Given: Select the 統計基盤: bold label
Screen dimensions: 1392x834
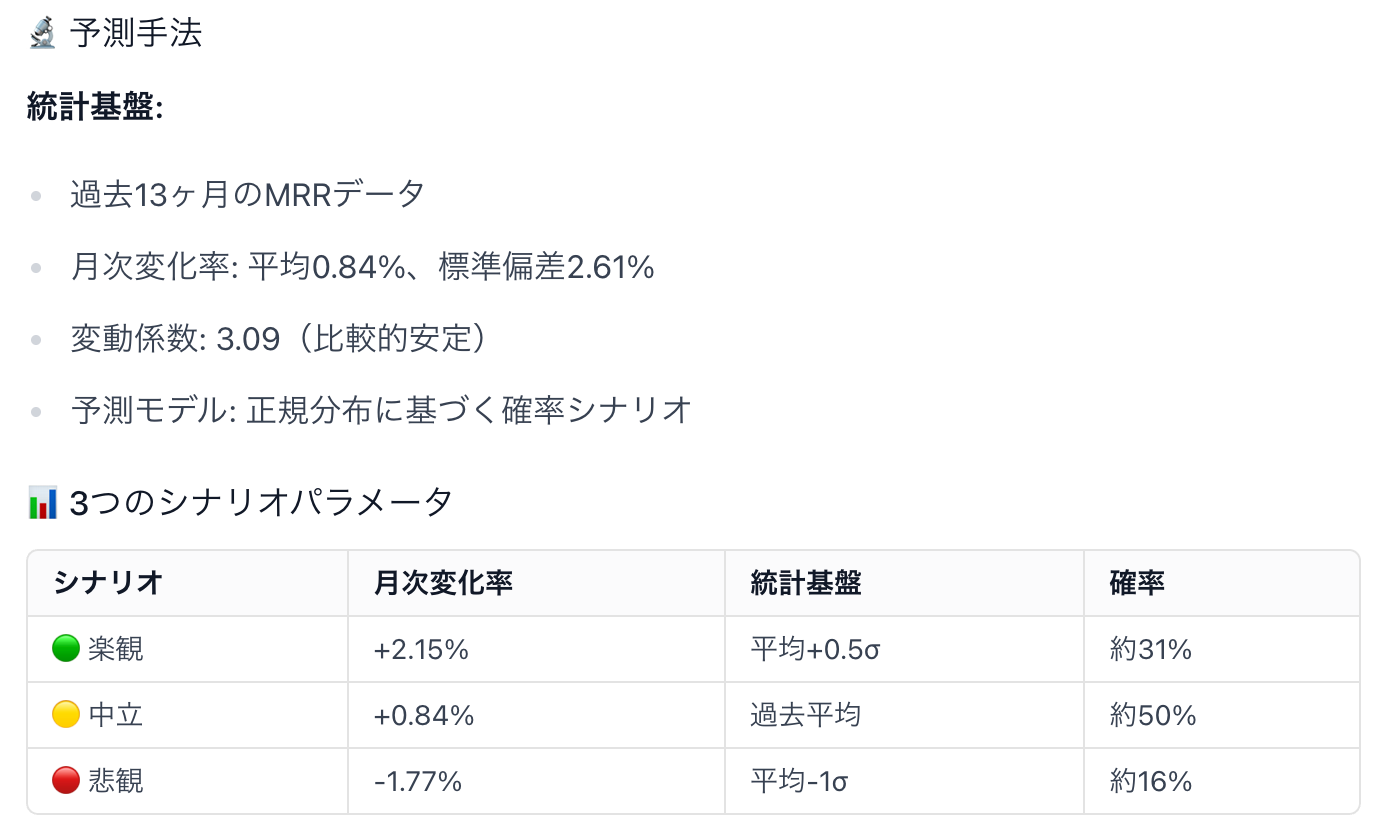Looking at the screenshot, I should (95, 108).
